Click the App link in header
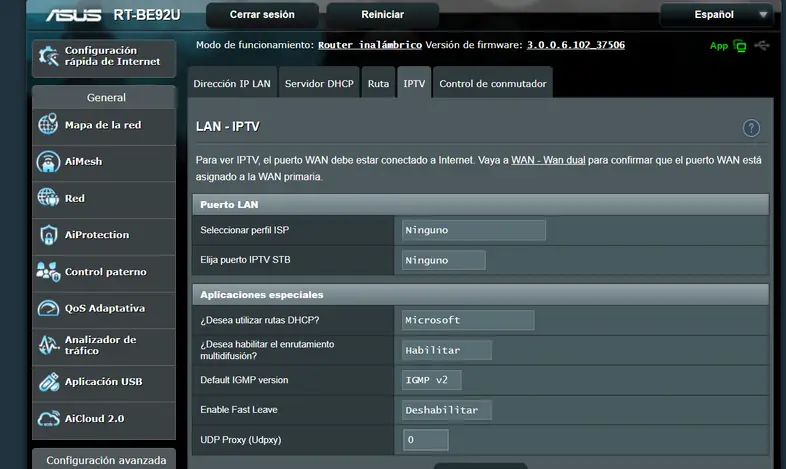Viewport: 786px width, 469px height. 719,46
